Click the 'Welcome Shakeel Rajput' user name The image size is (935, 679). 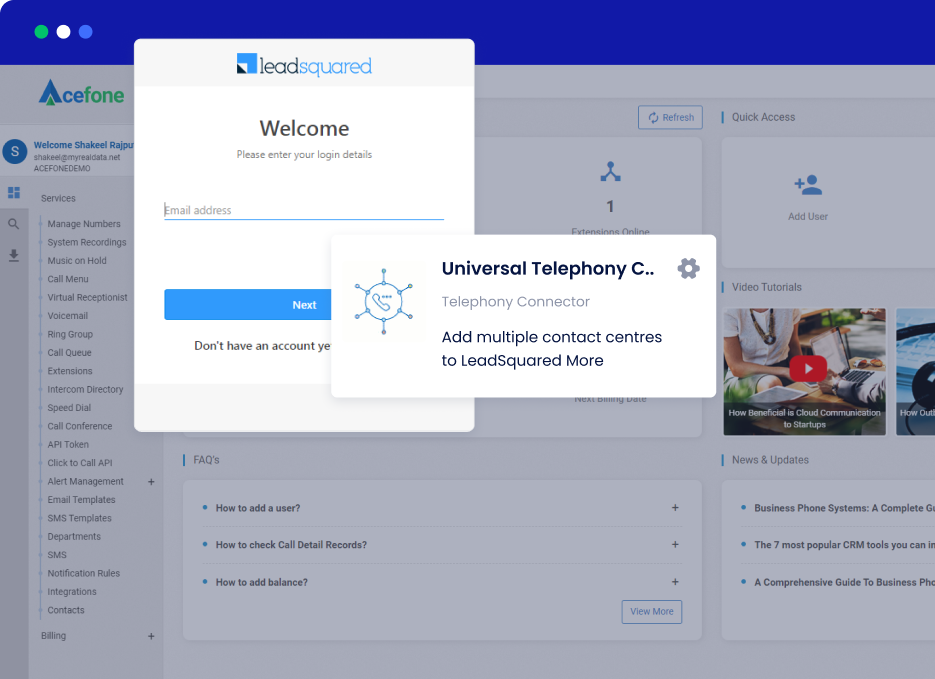[x=83, y=145]
